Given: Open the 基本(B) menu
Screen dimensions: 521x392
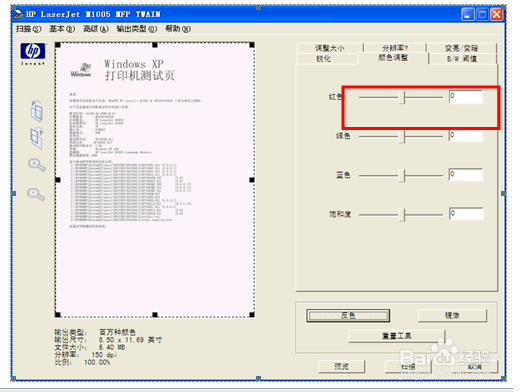Looking at the screenshot, I should click(x=62, y=29).
